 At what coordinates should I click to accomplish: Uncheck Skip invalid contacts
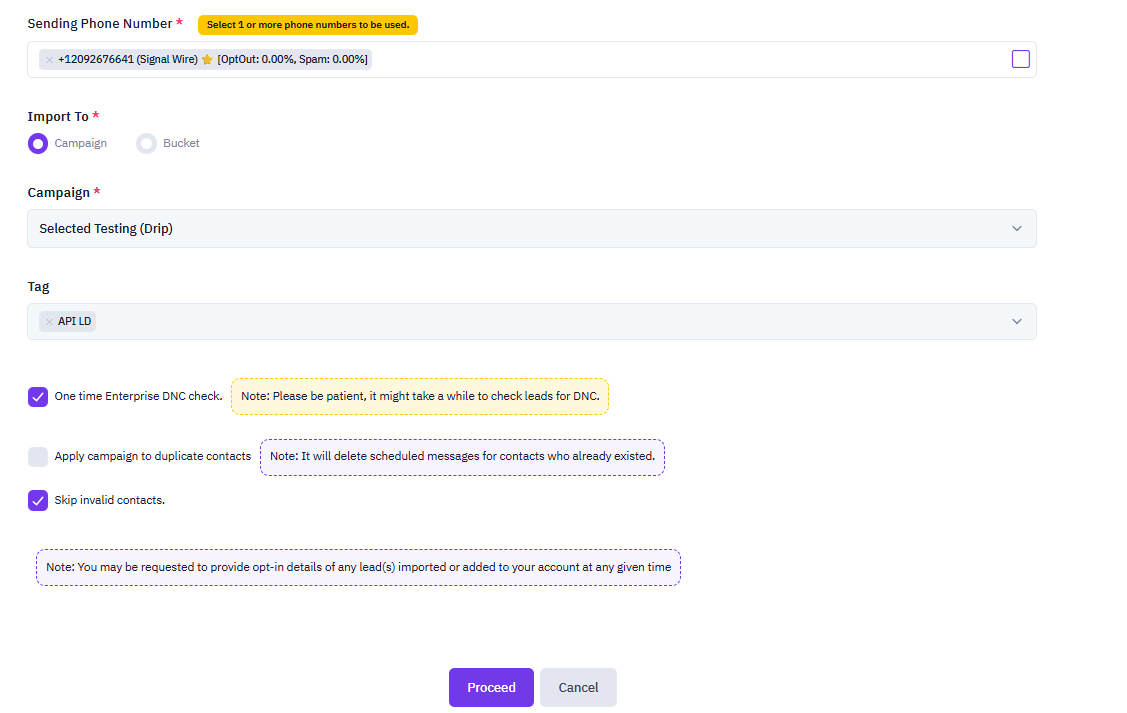click(37, 500)
